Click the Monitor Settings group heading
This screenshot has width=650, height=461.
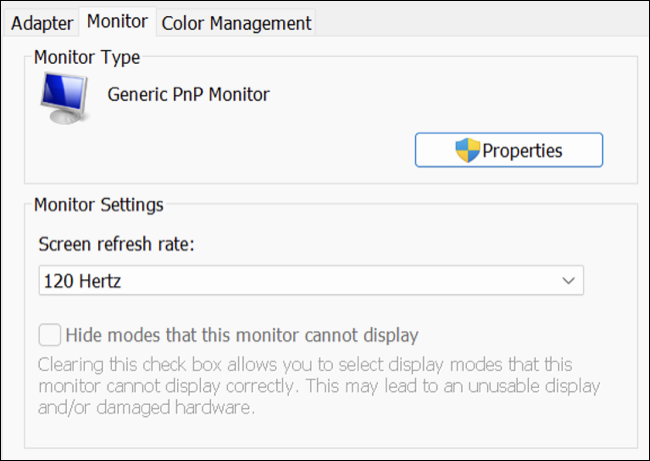pos(98,206)
